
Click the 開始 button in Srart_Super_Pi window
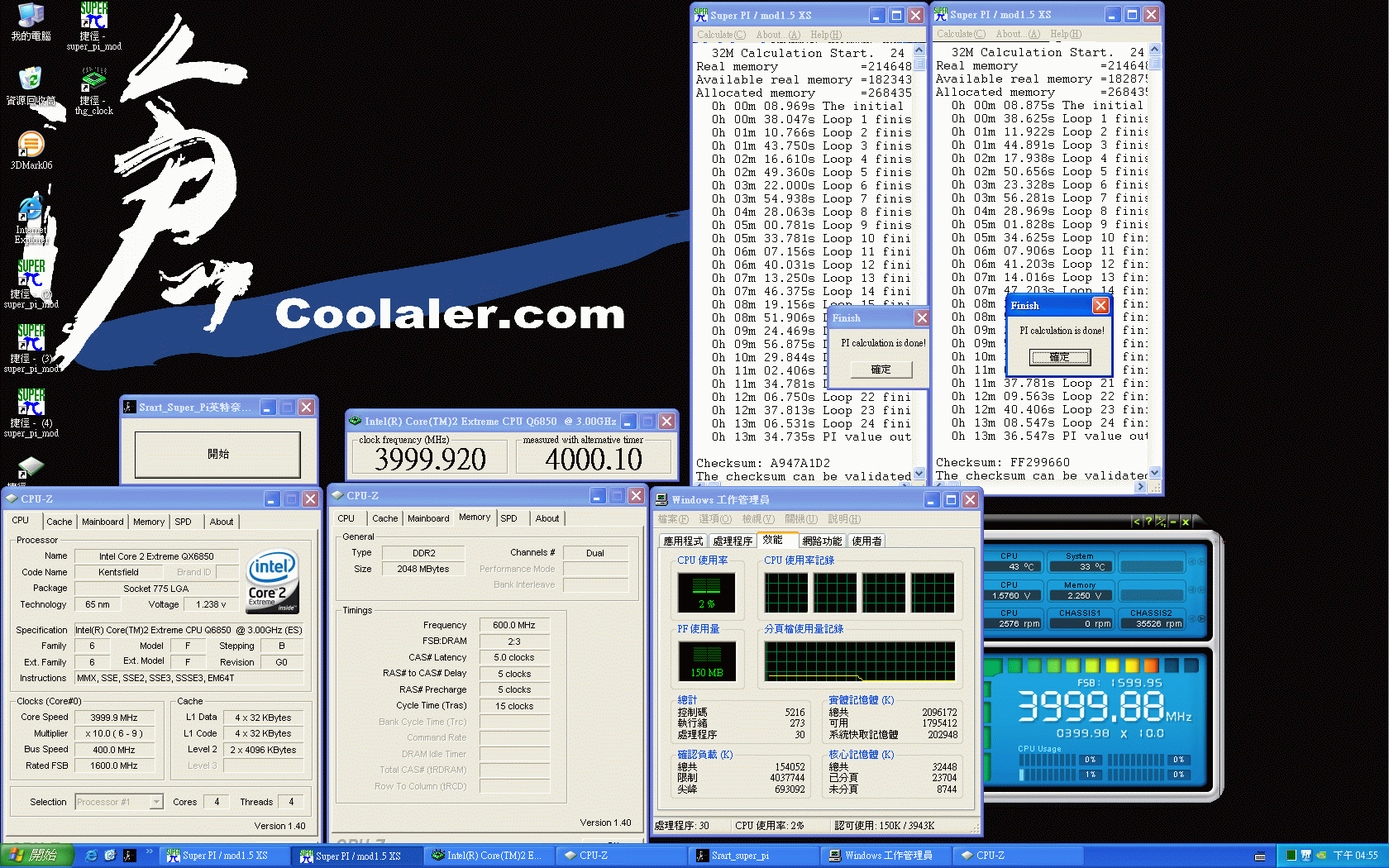tap(217, 454)
